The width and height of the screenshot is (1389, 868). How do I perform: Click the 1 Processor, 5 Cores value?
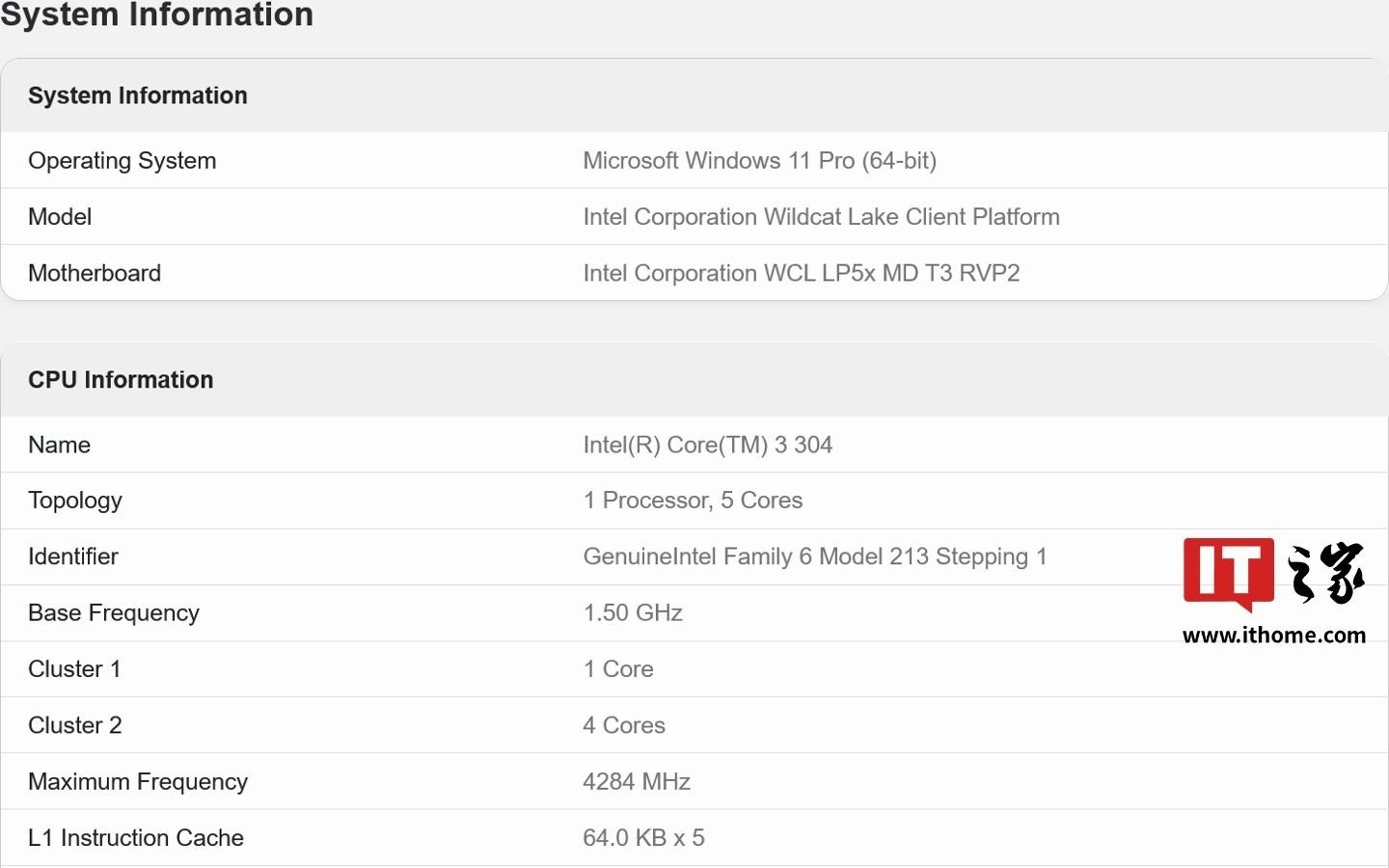point(693,501)
